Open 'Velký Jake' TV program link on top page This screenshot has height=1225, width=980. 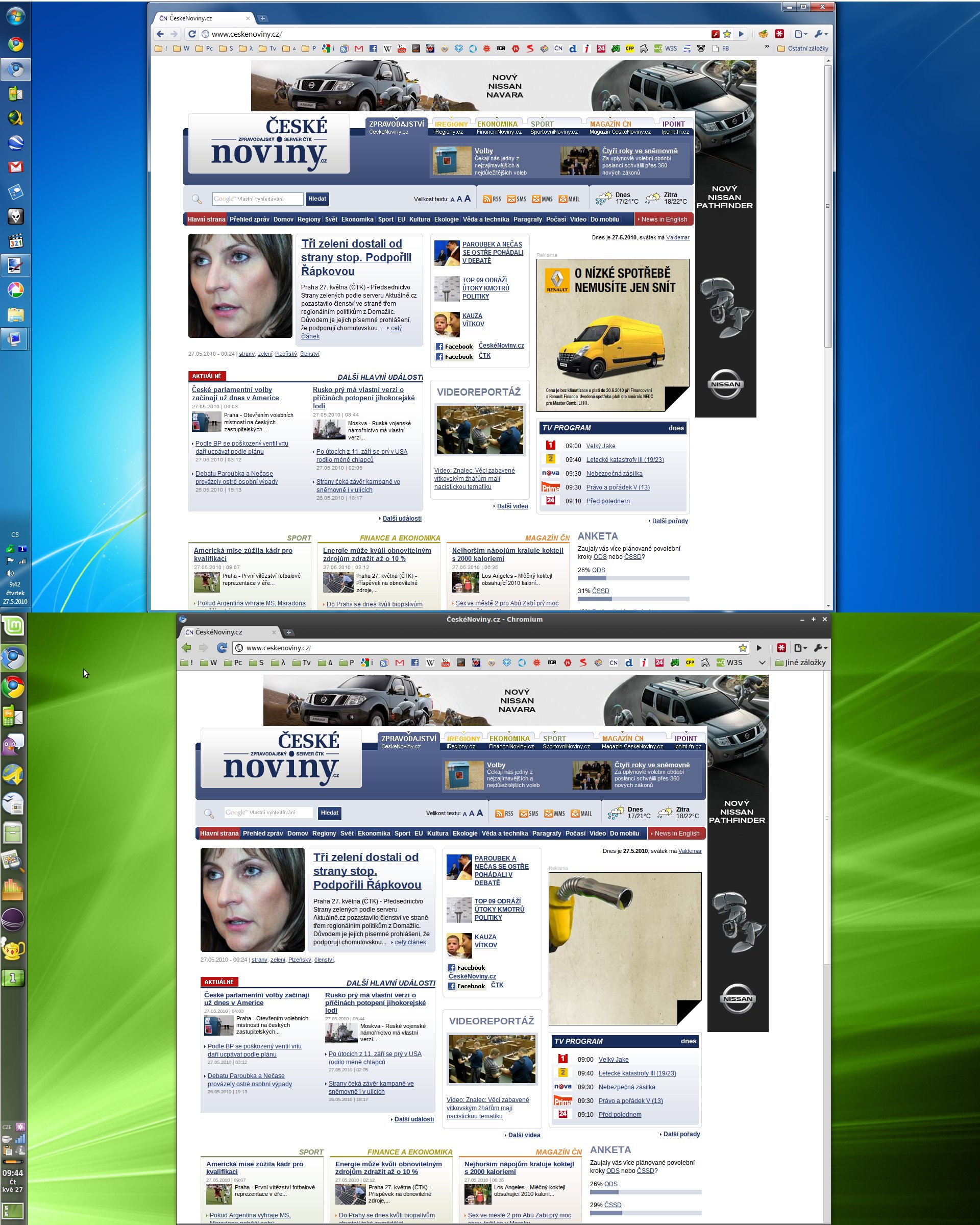600,446
